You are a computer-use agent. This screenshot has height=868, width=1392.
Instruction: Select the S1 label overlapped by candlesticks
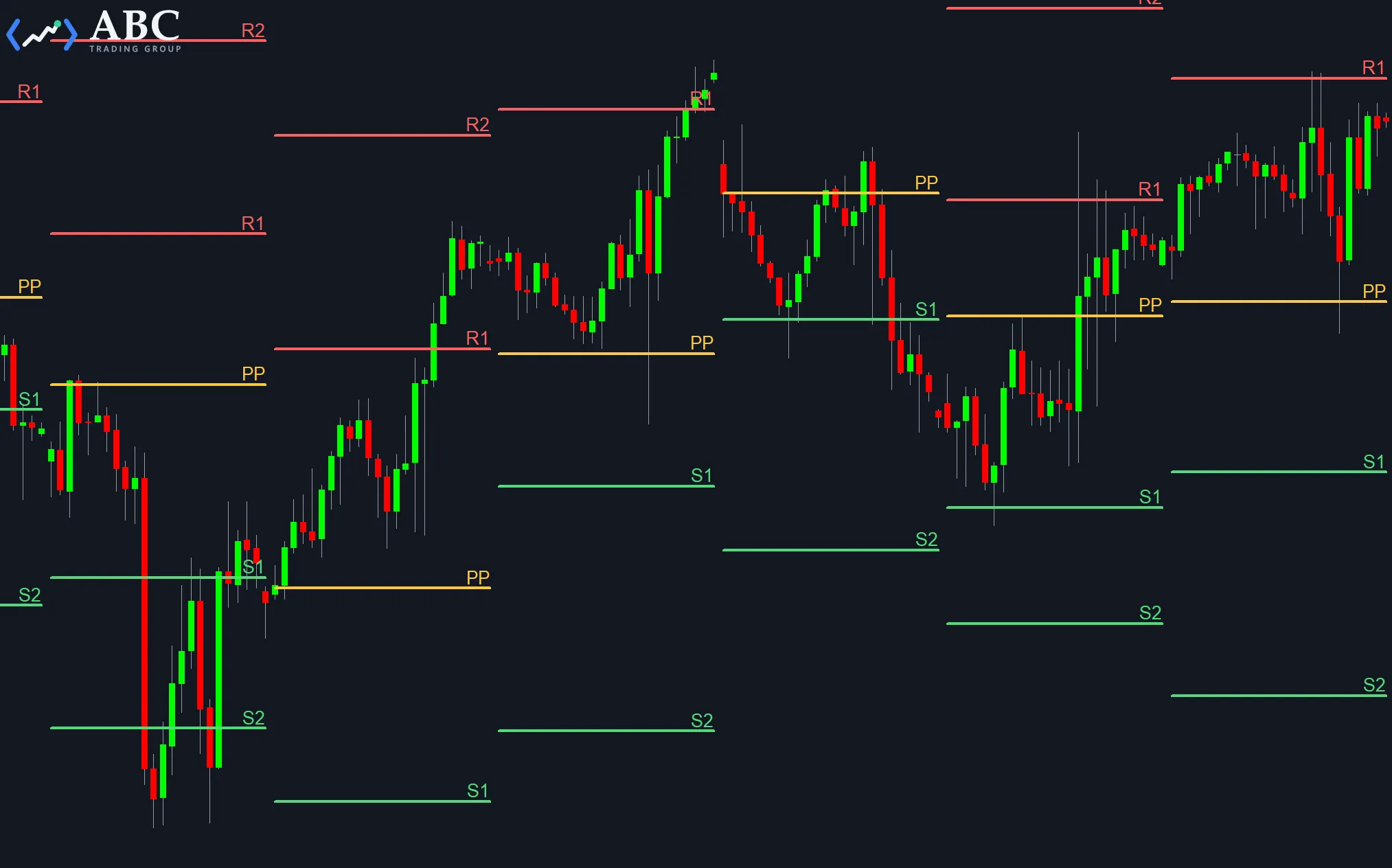(x=253, y=567)
